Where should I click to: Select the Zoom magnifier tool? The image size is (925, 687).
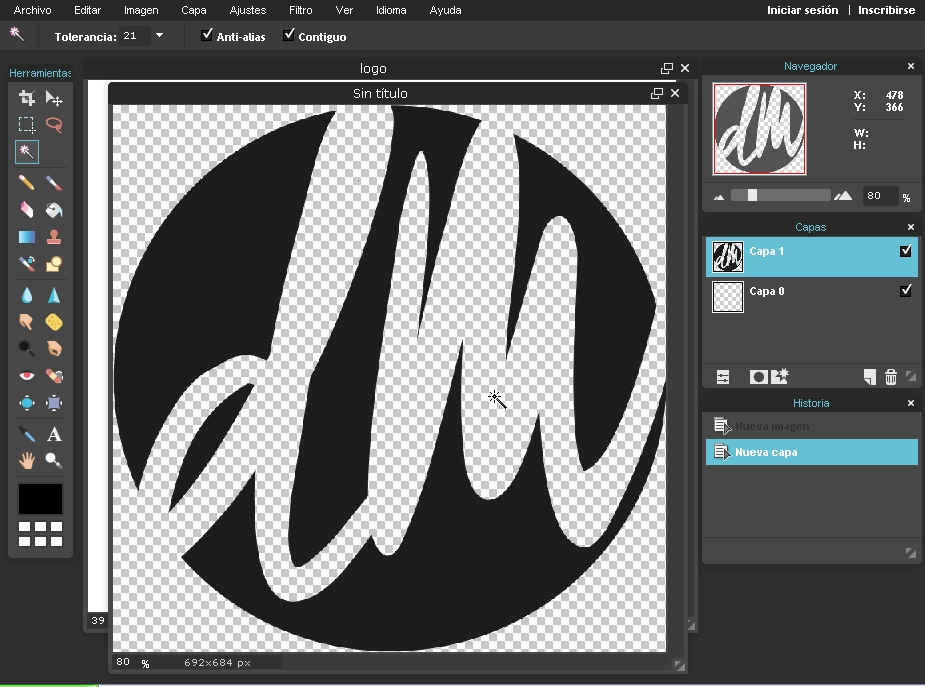54,461
